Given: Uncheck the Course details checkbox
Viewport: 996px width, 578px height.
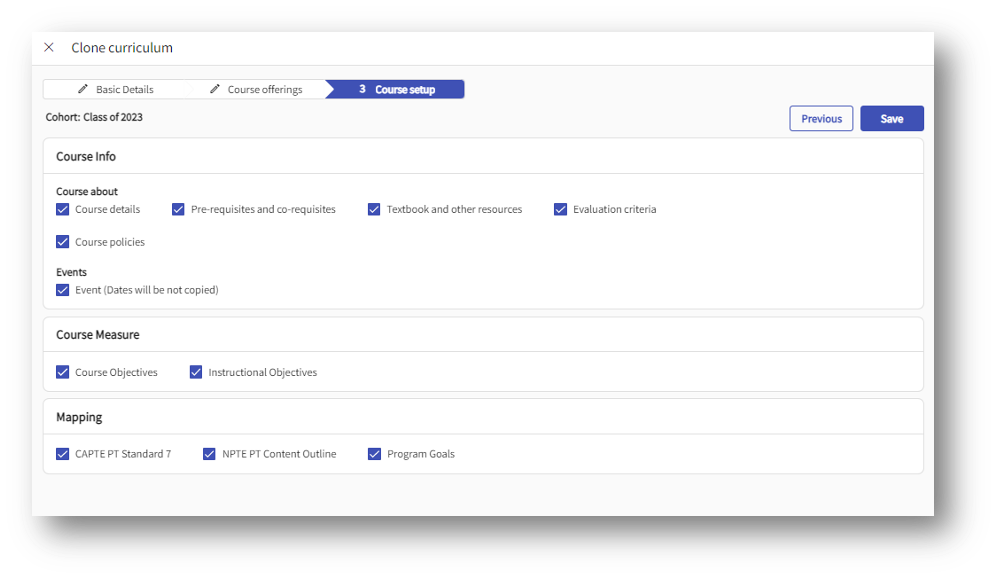Looking at the screenshot, I should click(x=63, y=210).
